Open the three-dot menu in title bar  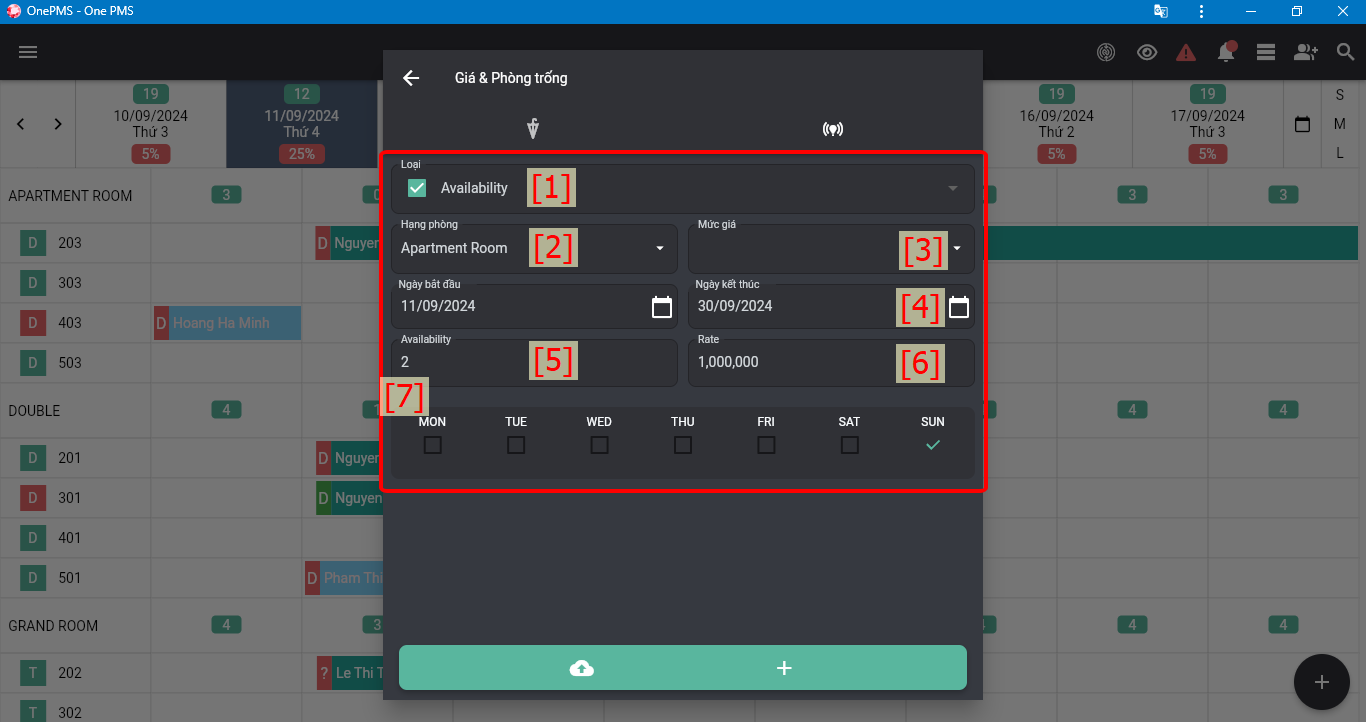pyautogui.click(x=1201, y=11)
